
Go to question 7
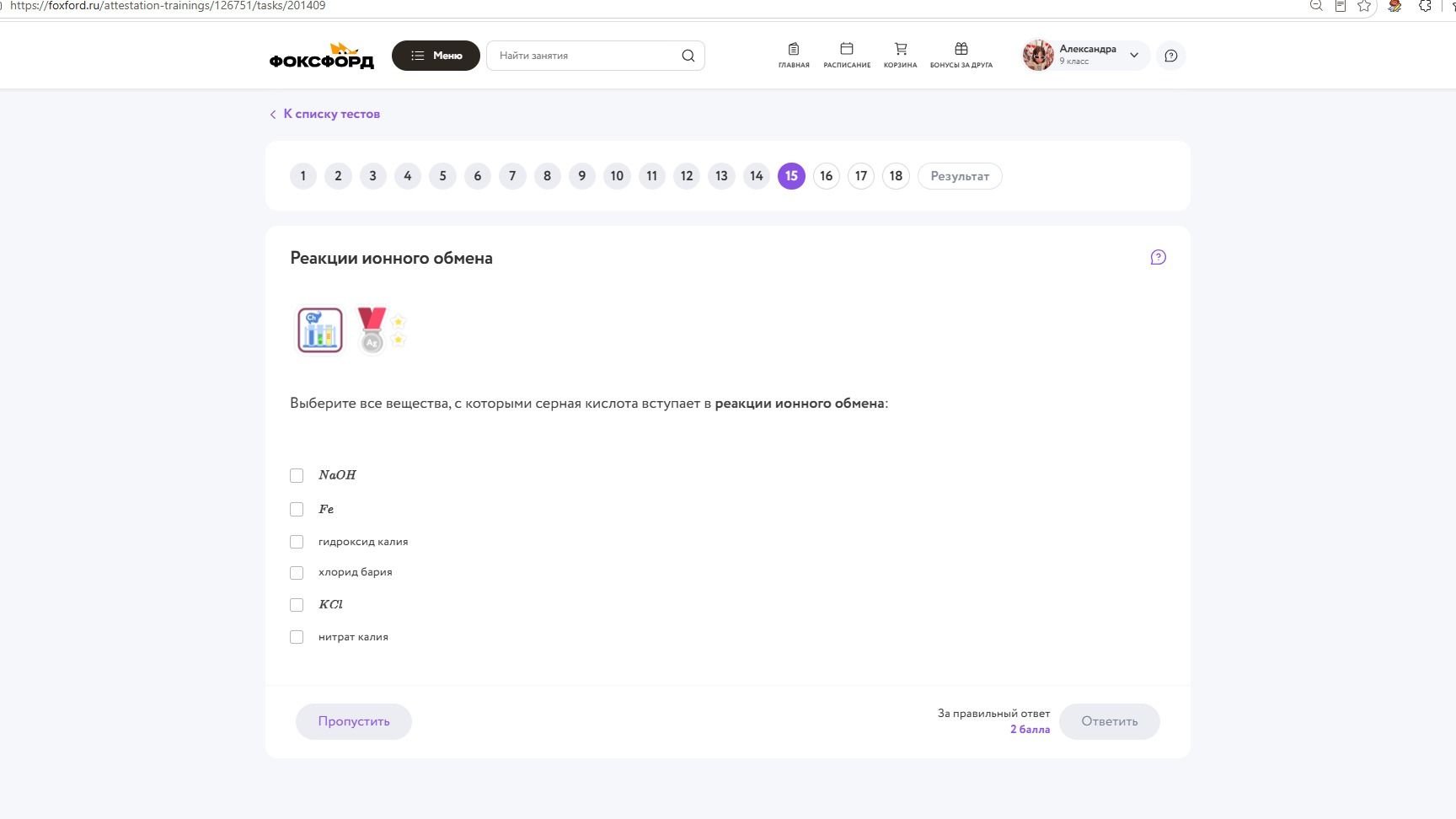pos(512,176)
